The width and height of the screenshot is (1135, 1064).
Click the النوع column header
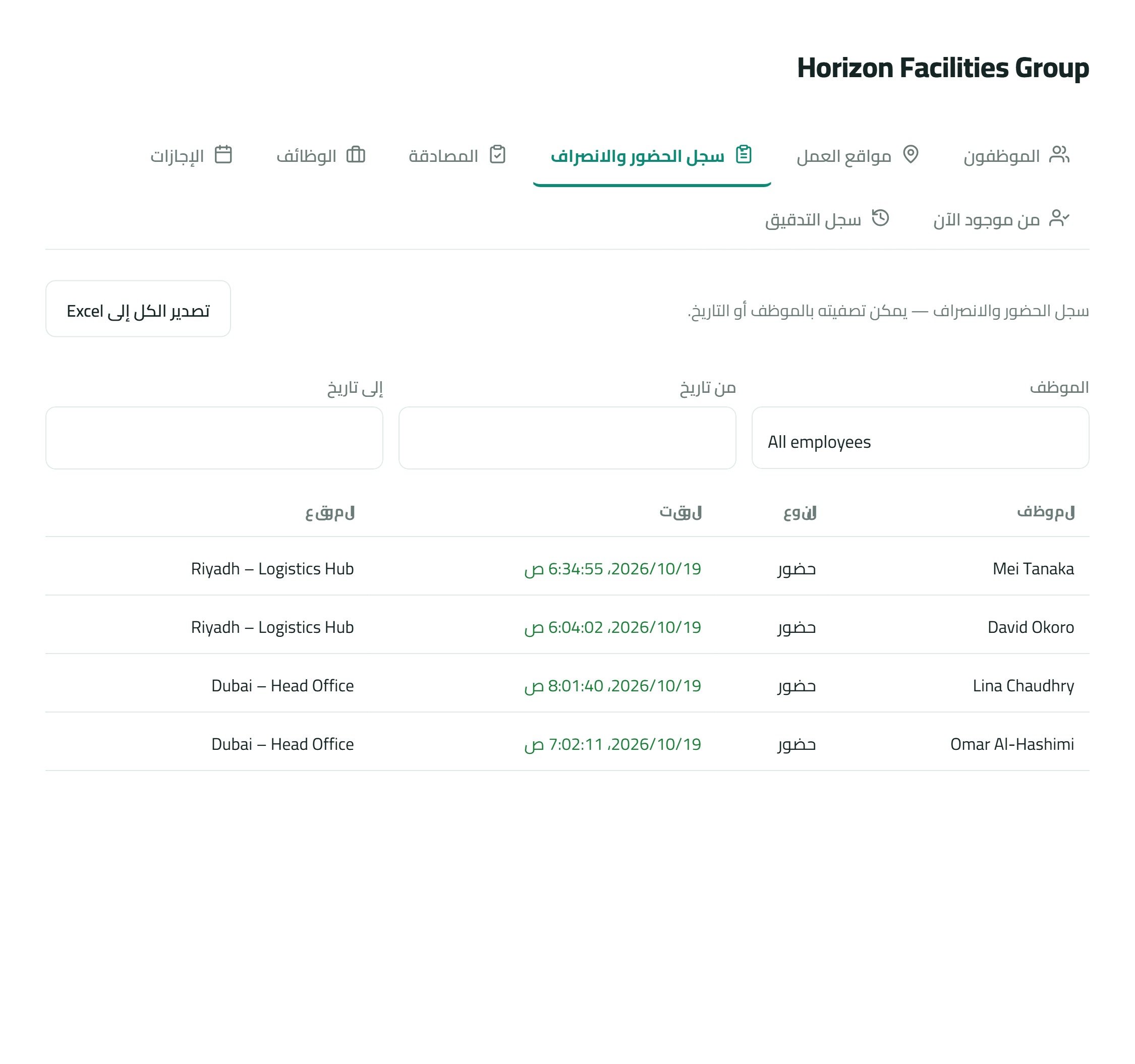point(800,513)
